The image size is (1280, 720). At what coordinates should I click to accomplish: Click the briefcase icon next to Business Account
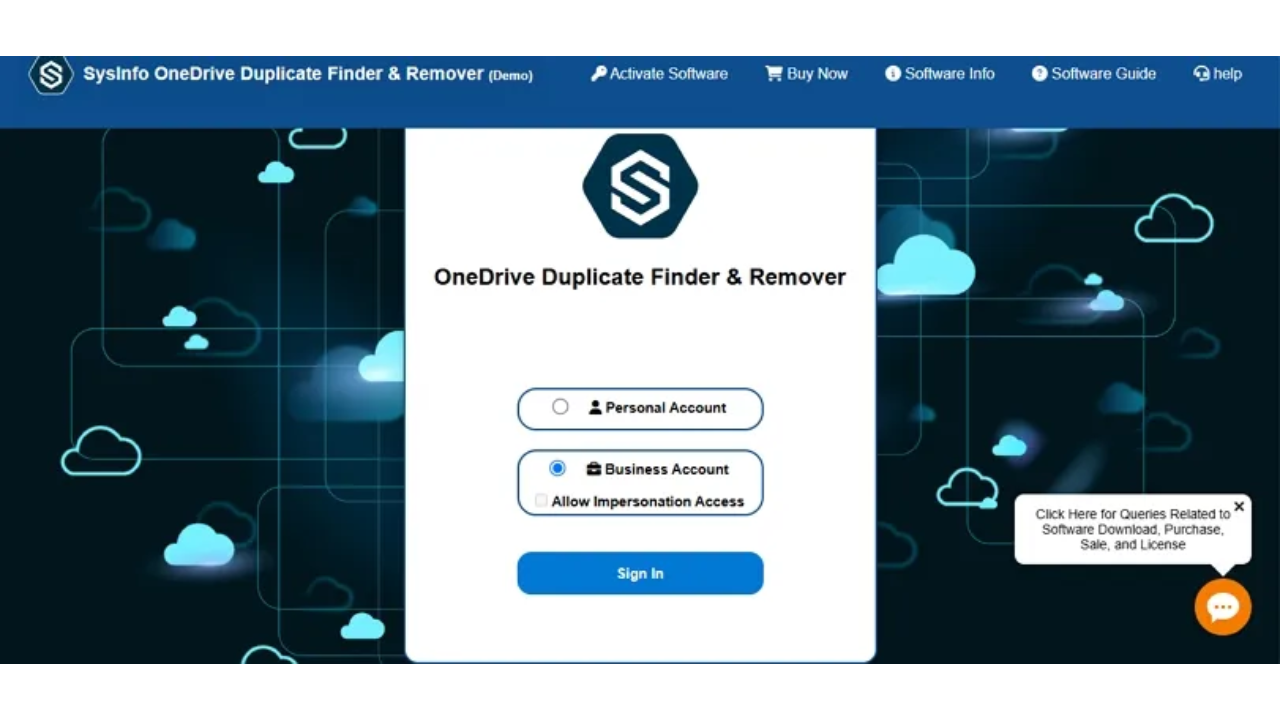(594, 469)
